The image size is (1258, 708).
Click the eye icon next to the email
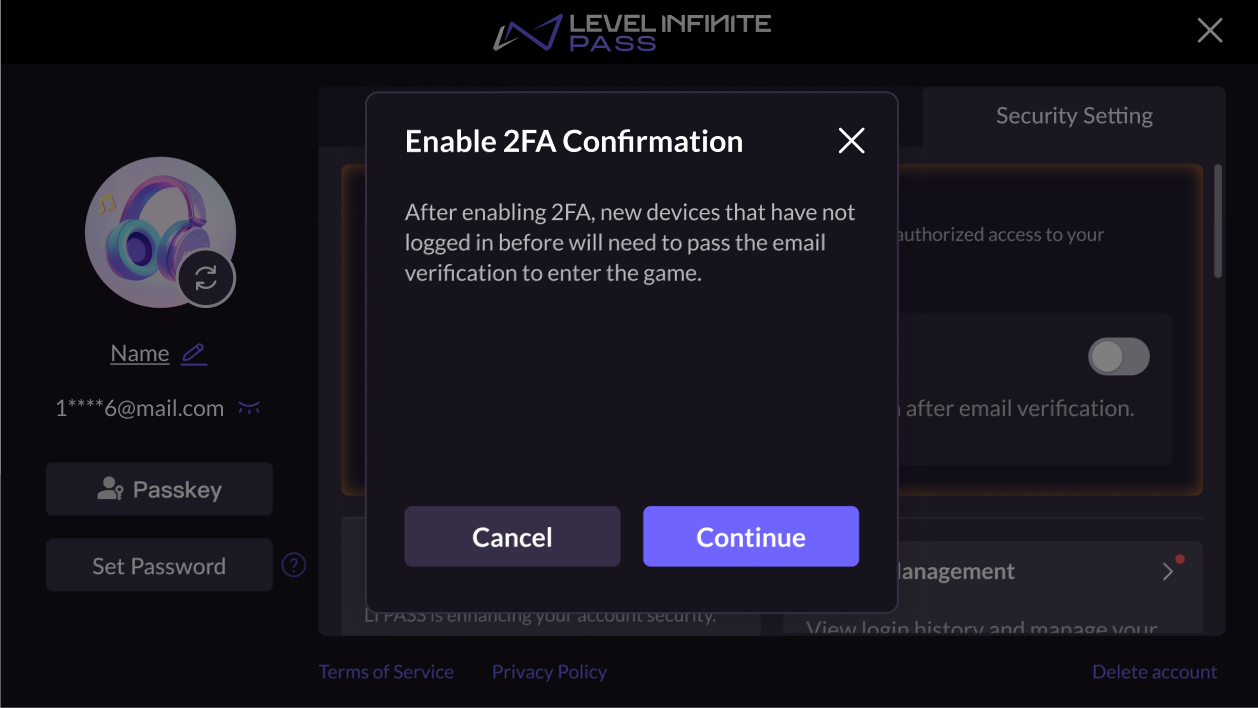[x=248, y=407]
